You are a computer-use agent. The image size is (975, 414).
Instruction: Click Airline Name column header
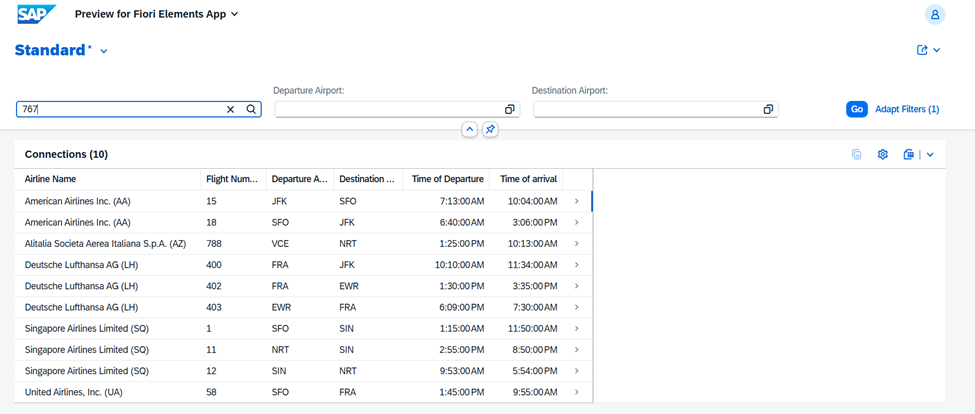50,179
